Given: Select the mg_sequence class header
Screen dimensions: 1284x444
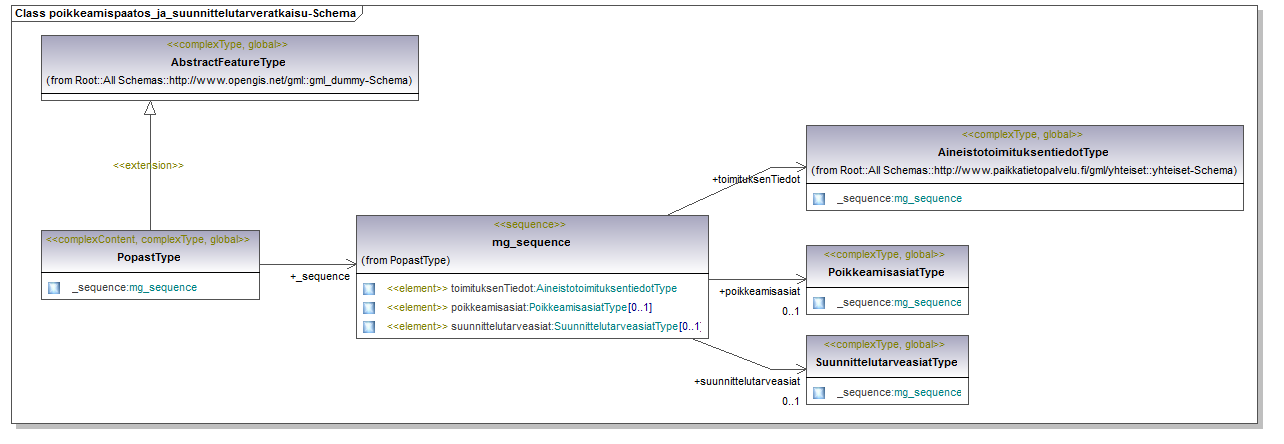Looking at the screenshot, I should tap(532, 242).
